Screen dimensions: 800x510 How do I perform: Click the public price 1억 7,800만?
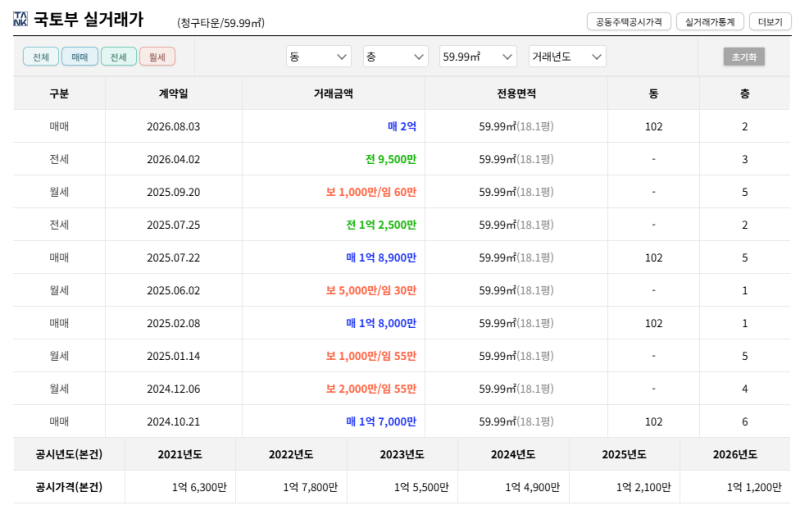[x=310, y=488]
